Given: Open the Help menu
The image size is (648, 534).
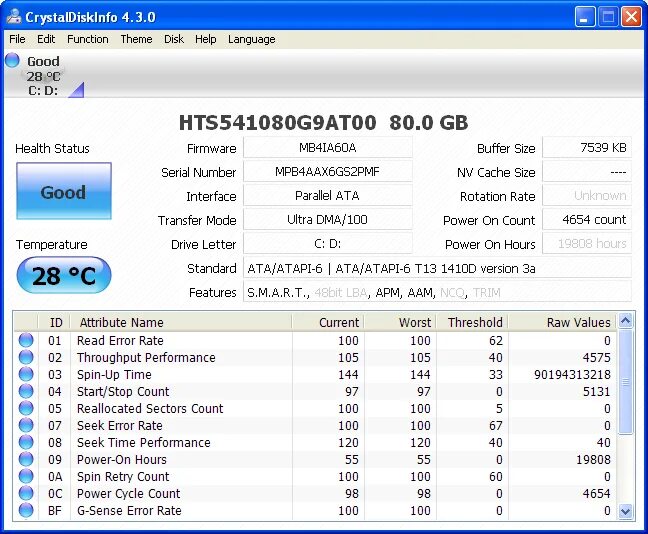Looking at the screenshot, I should click(x=205, y=39).
